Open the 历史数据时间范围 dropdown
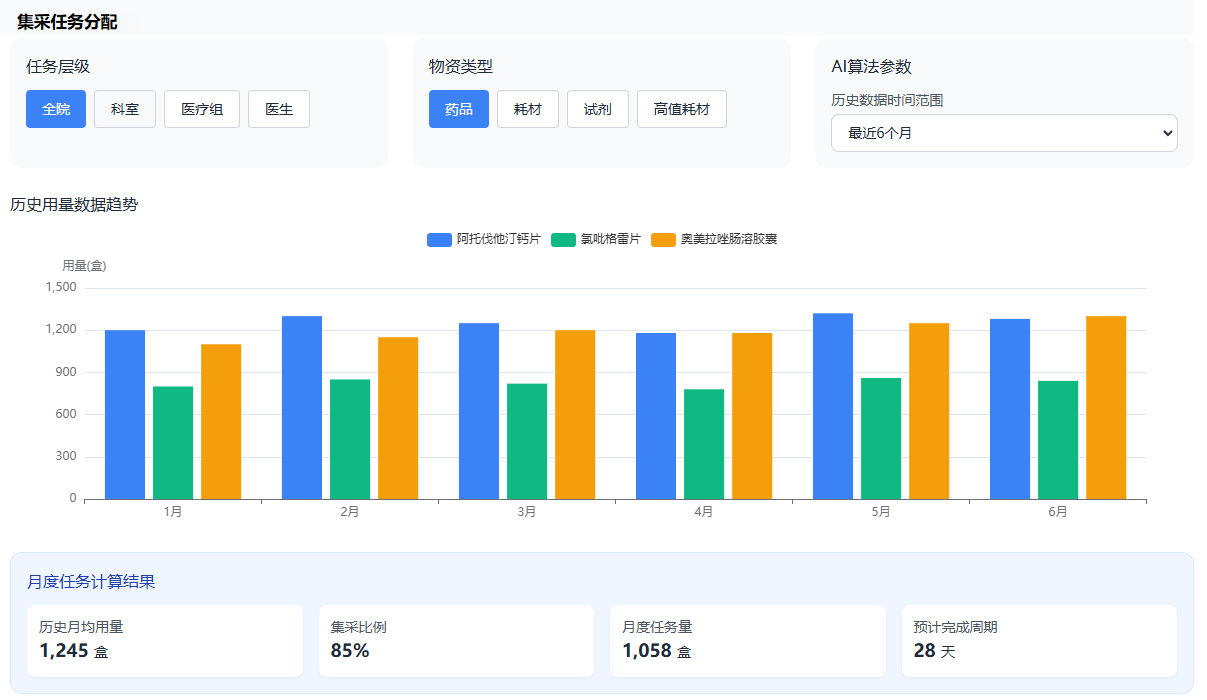The height and width of the screenshot is (700, 1207). [1004, 133]
